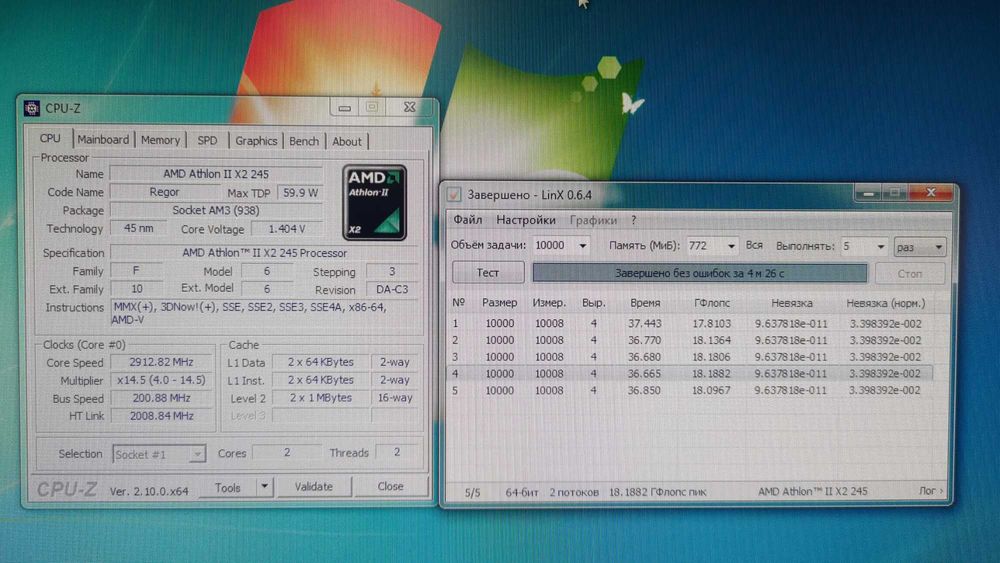Image resolution: width=1000 pixels, height=563 pixels.
Task: Open the Графики menu in LinX
Action: (593, 221)
